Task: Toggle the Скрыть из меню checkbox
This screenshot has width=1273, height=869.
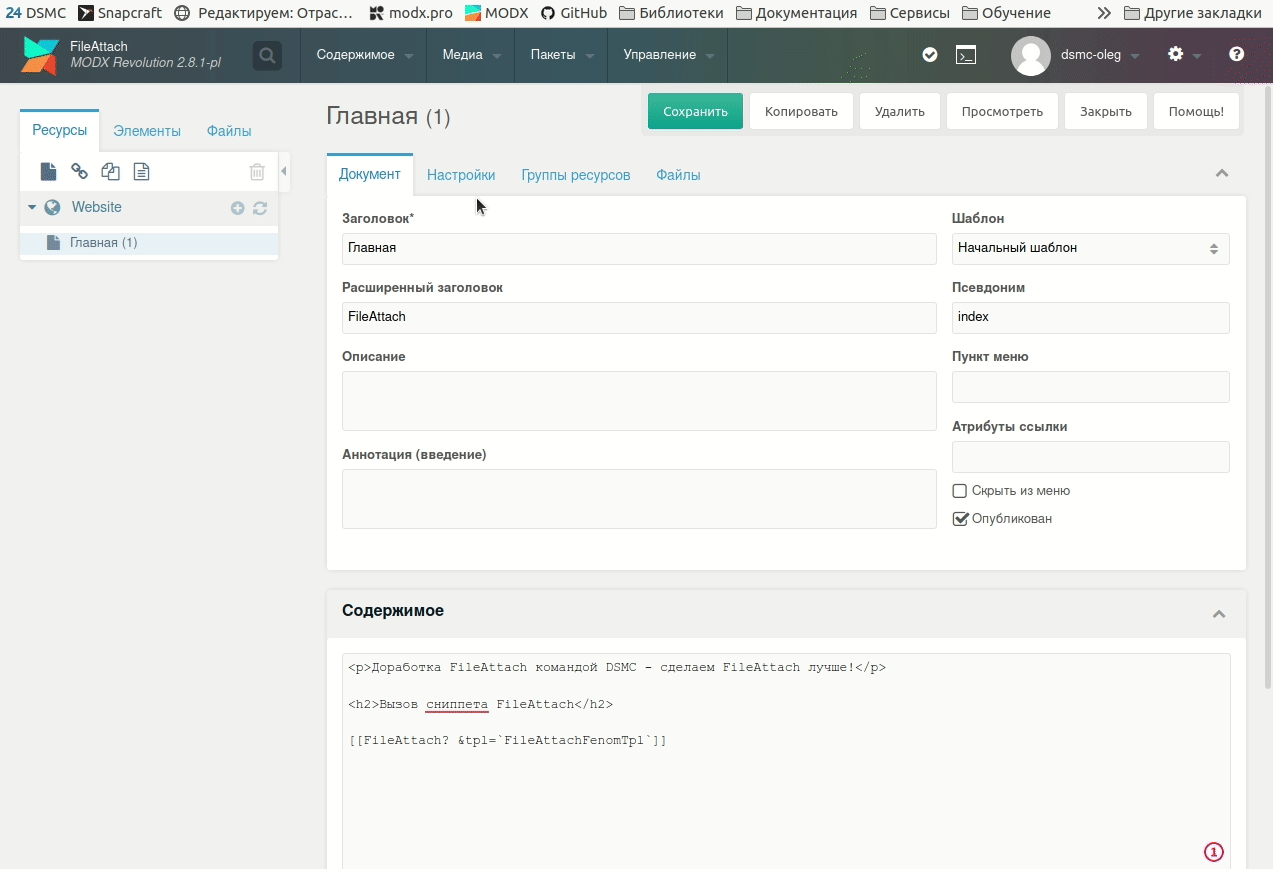Action: click(x=960, y=491)
